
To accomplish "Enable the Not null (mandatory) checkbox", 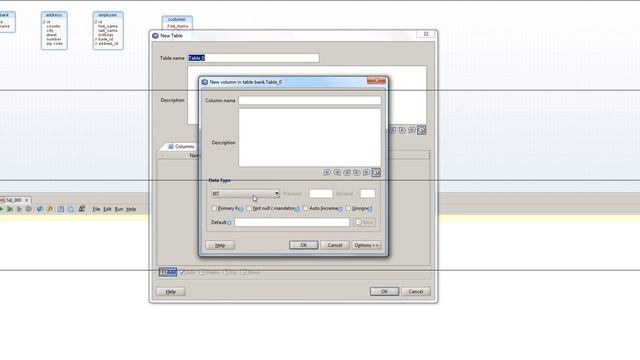I will [x=249, y=208].
